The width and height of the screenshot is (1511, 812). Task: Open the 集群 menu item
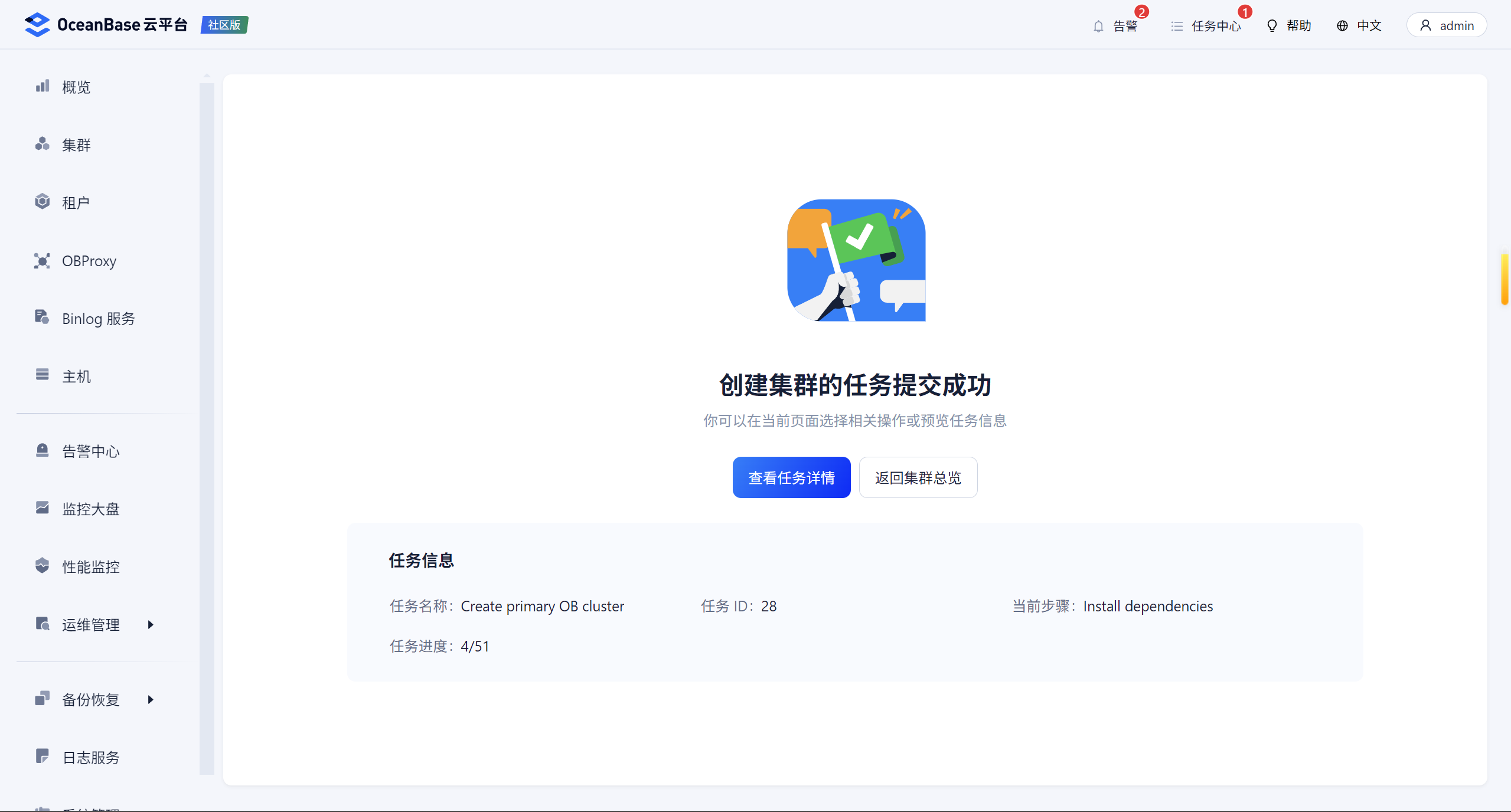click(76, 145)
